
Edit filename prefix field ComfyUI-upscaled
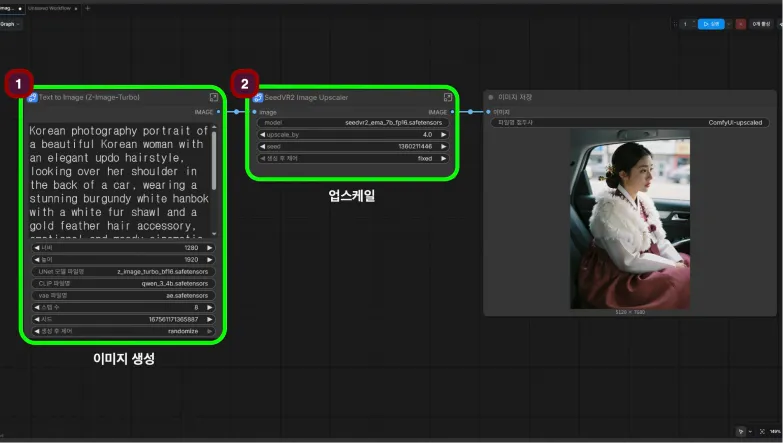pos(630,122)
